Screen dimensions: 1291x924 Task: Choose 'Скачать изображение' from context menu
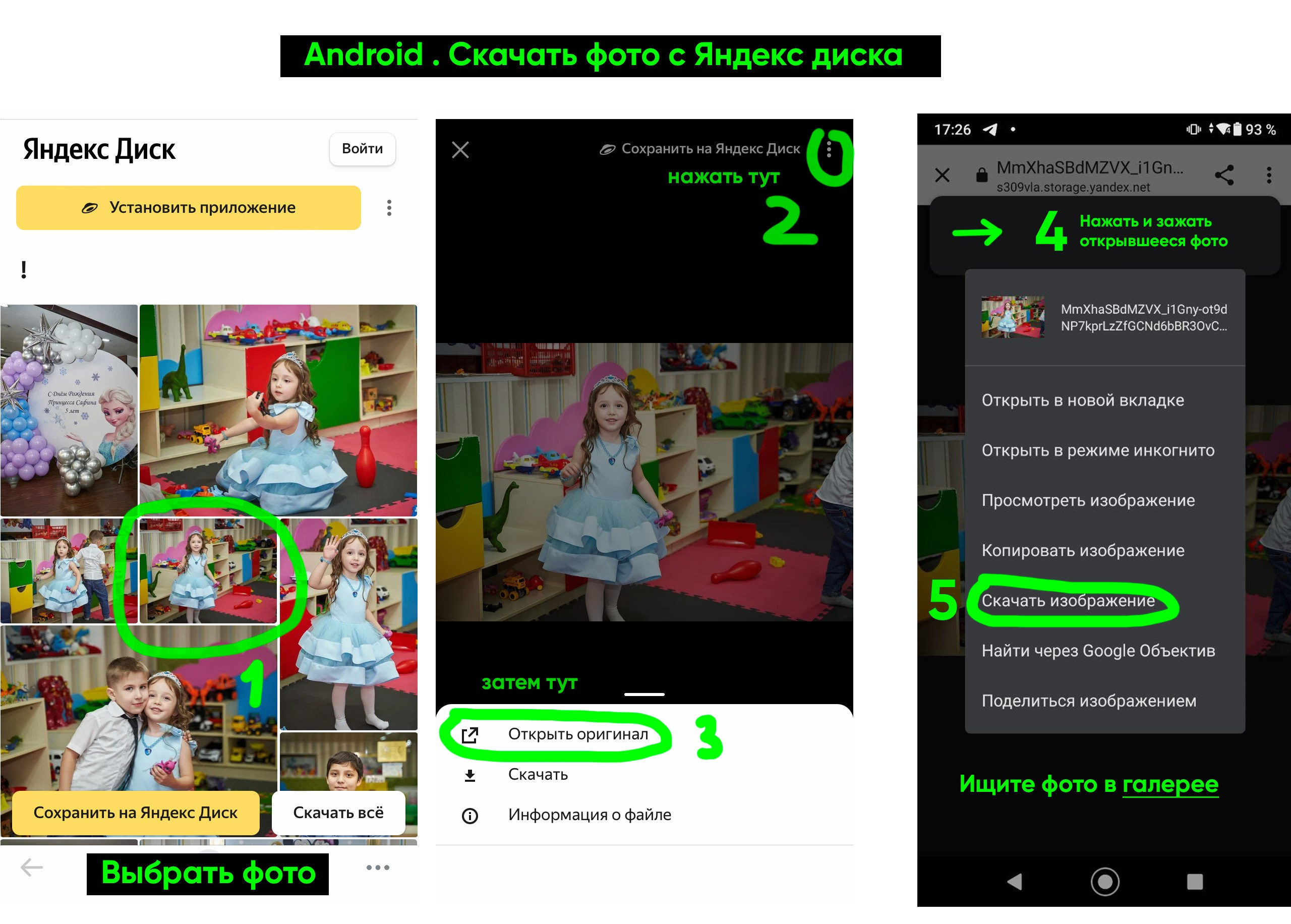pyautogui.click(x=1068, y=600)
